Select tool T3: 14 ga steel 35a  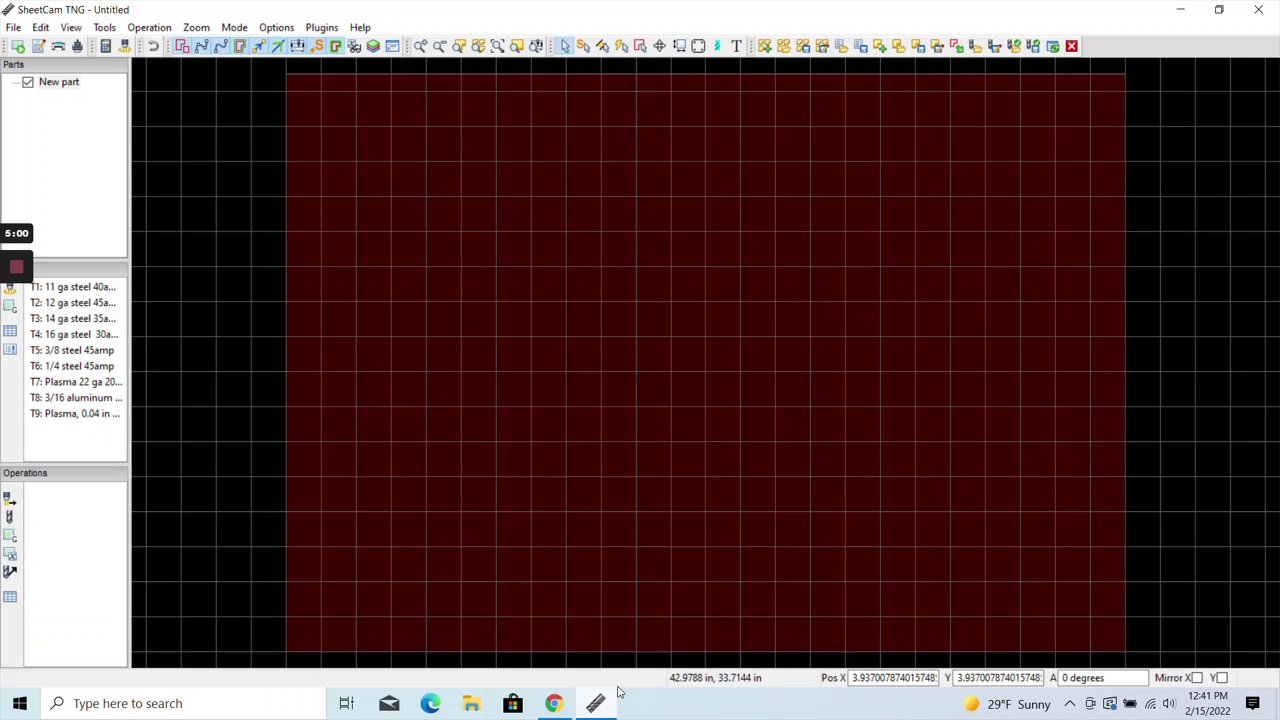pyautogui.click(x=73, y=319)
